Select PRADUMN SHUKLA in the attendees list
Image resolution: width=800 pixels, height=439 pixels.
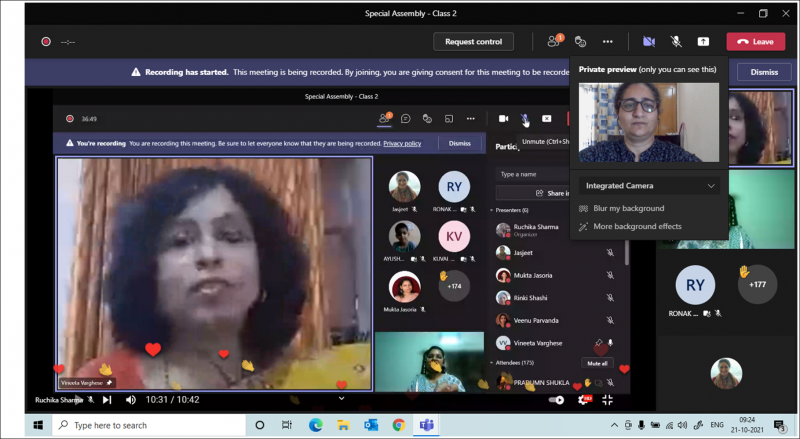click(x=541, y=382)
